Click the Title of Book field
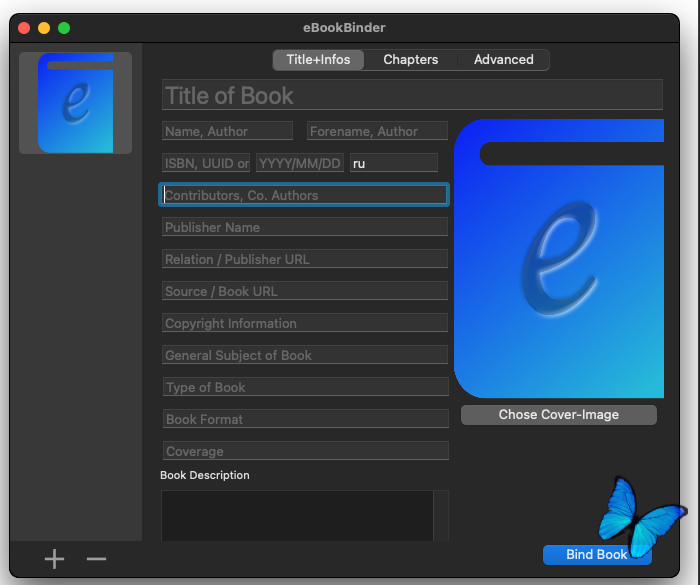The height and width of the screenshot is (585, 700). (412, 95)
